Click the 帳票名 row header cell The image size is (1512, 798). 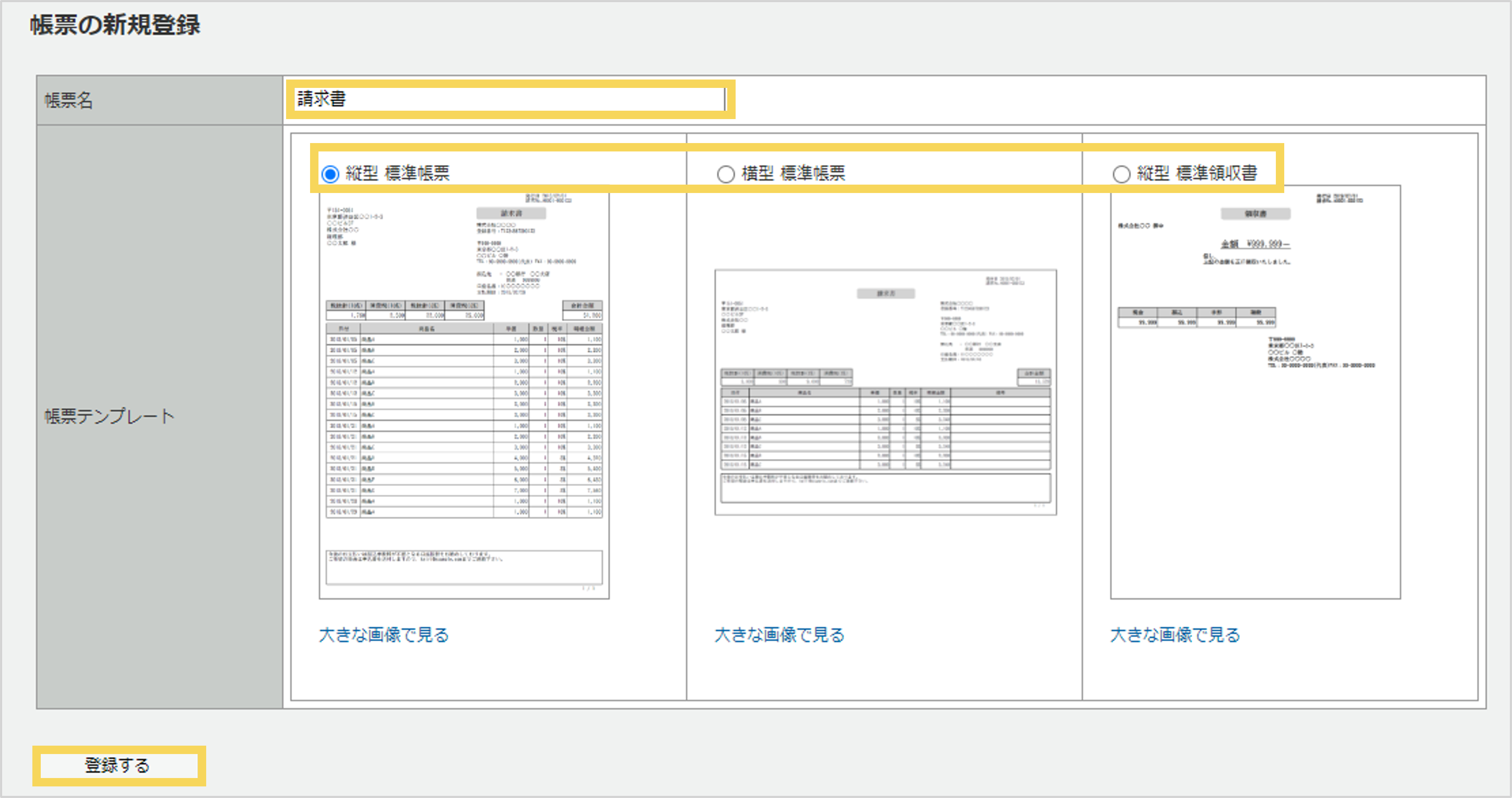[160, 100]
